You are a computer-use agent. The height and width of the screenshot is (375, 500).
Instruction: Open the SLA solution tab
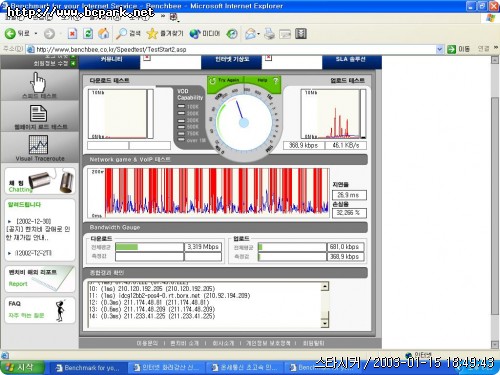tap(350, 59)
